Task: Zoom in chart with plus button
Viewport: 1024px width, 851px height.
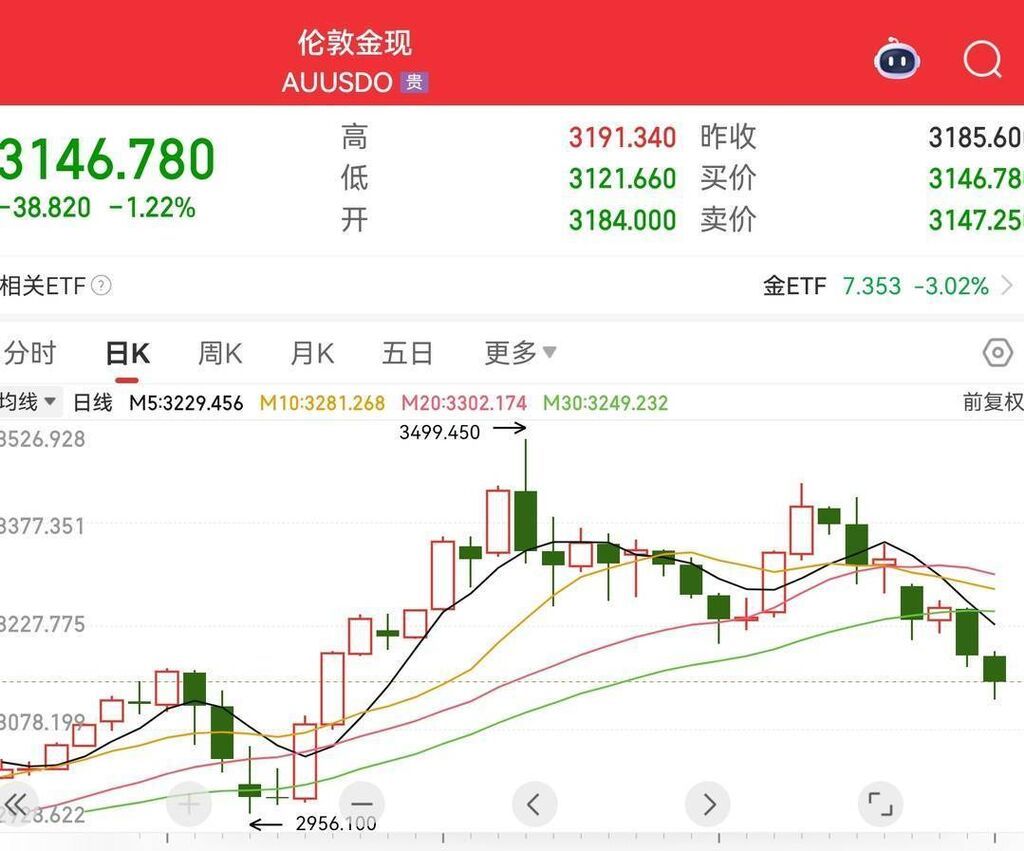Action: point(189,803)
